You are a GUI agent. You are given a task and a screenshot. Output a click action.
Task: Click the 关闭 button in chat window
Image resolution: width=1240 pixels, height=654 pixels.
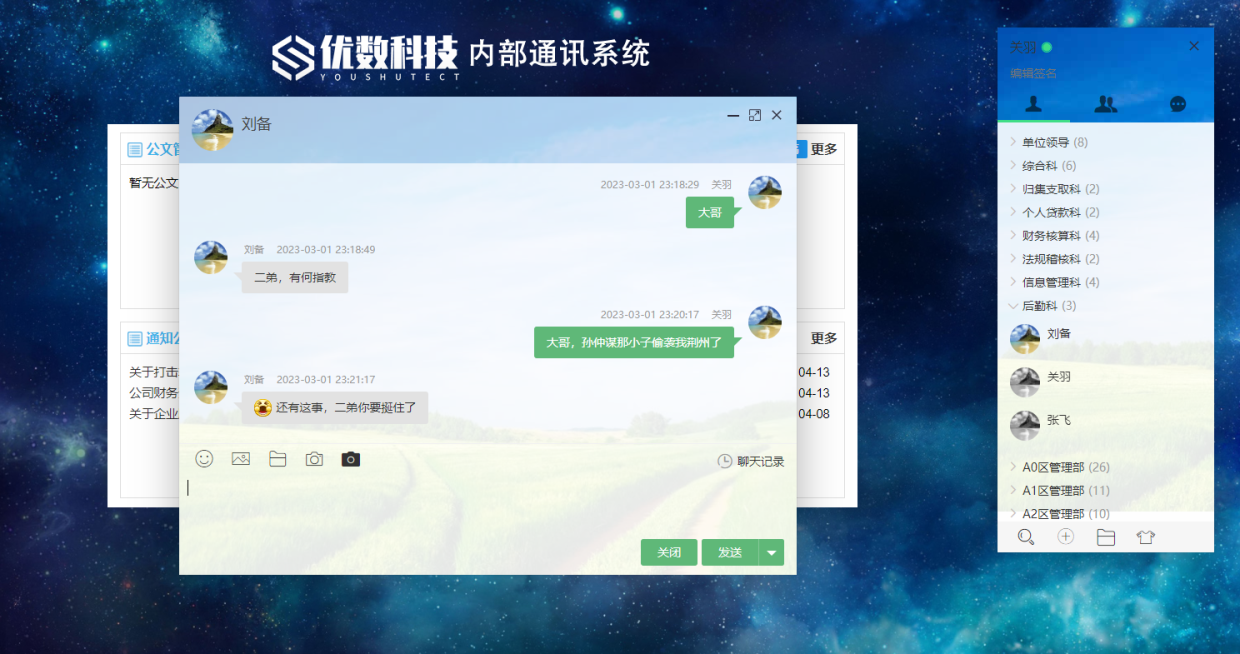[x=669, y=553]
